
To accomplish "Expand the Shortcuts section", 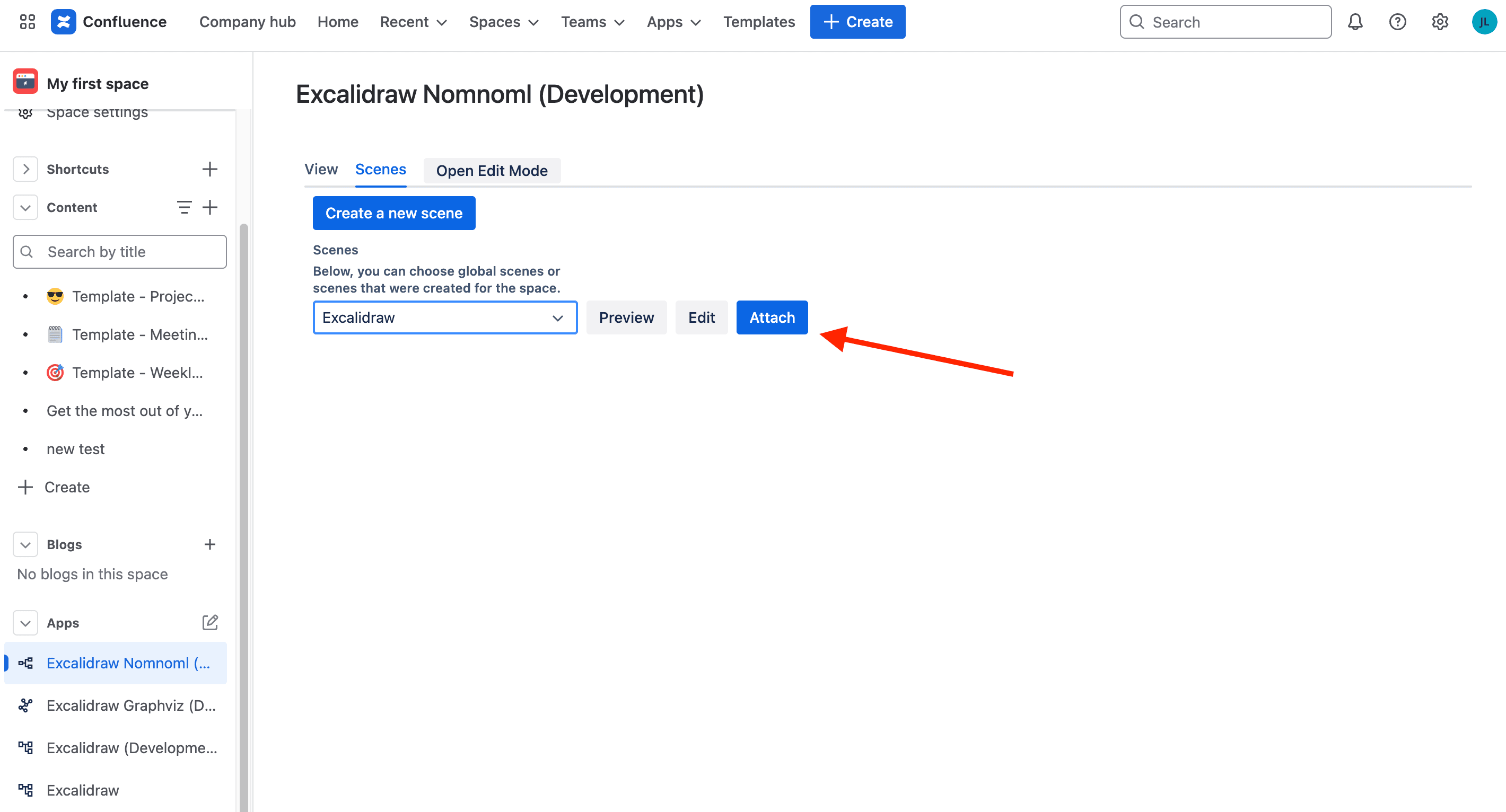I will (x=26, y=169).
